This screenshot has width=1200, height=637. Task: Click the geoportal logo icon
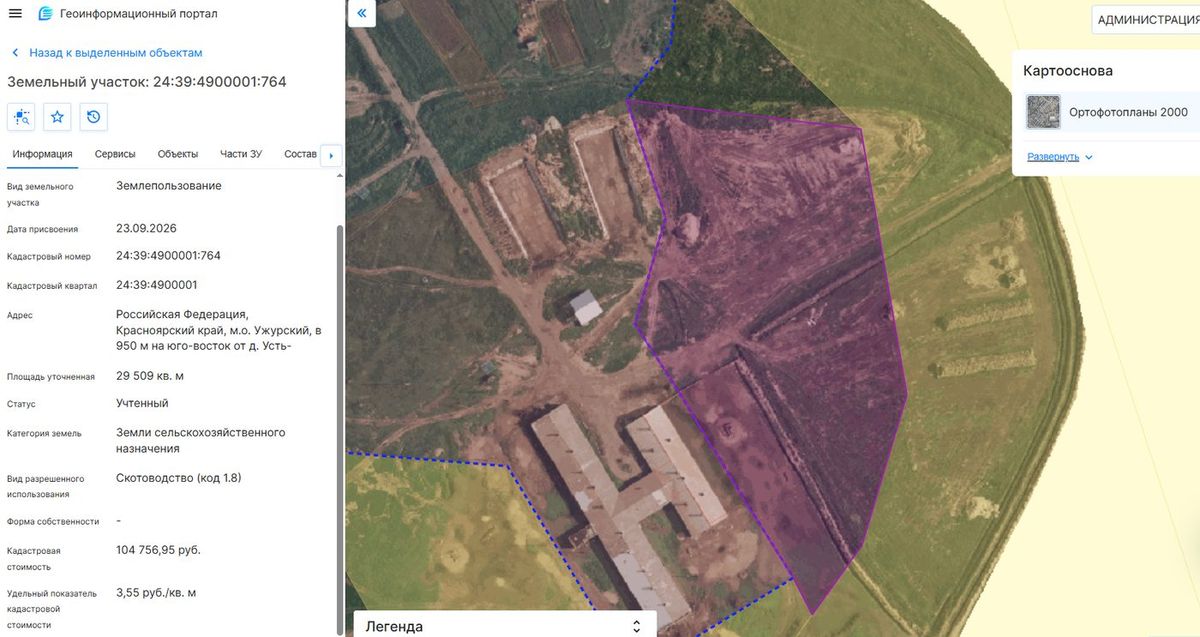tap(45, 14)
